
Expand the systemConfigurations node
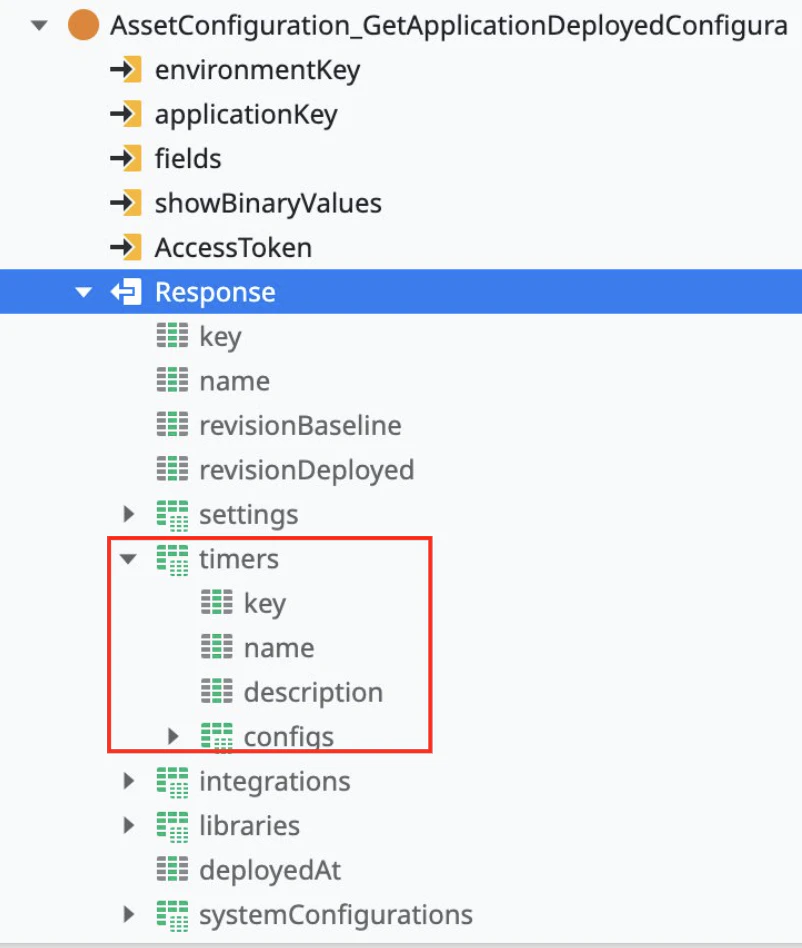pyautogui.click(x=129, y=914)
